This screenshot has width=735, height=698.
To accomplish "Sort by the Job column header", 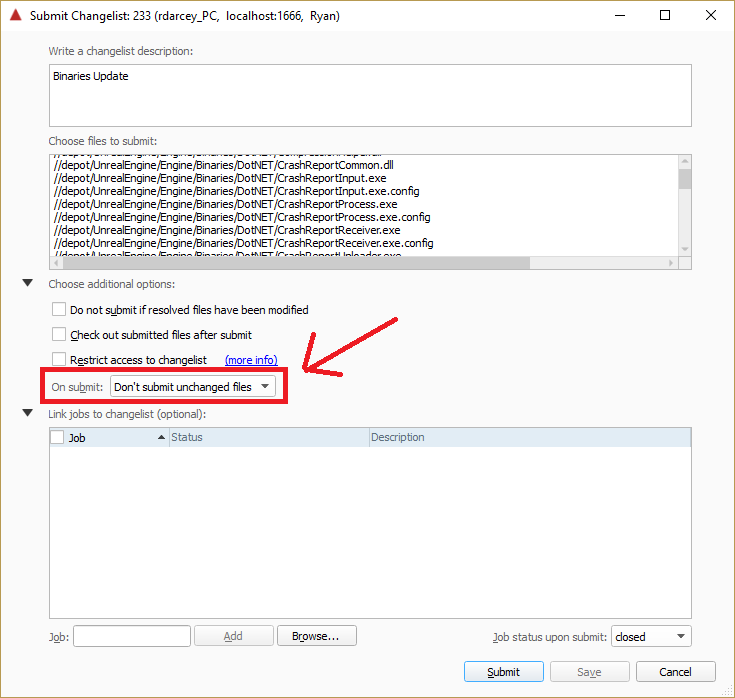I will point(109,437).
